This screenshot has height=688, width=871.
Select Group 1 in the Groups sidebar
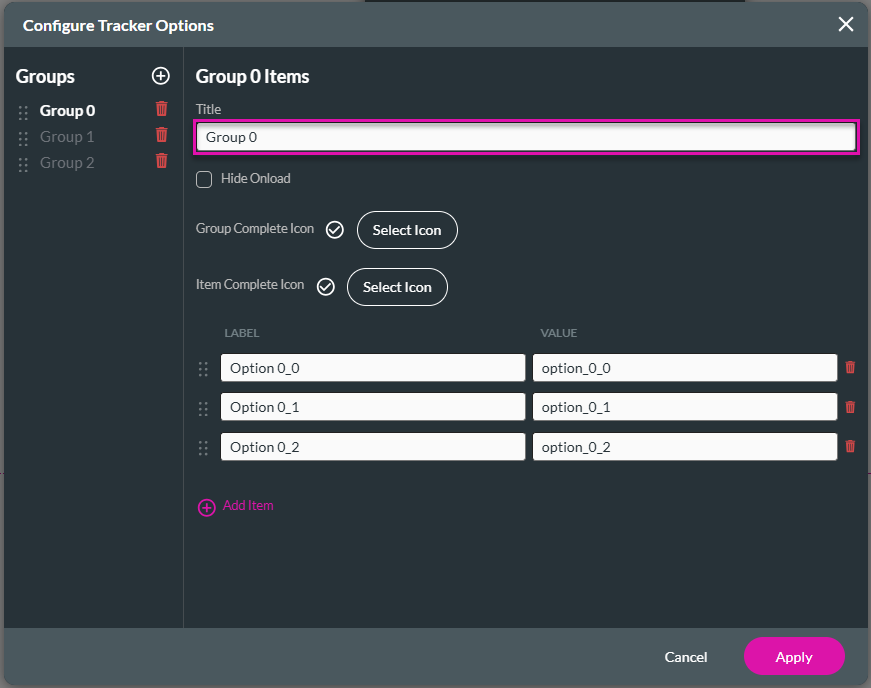(66, 135)
